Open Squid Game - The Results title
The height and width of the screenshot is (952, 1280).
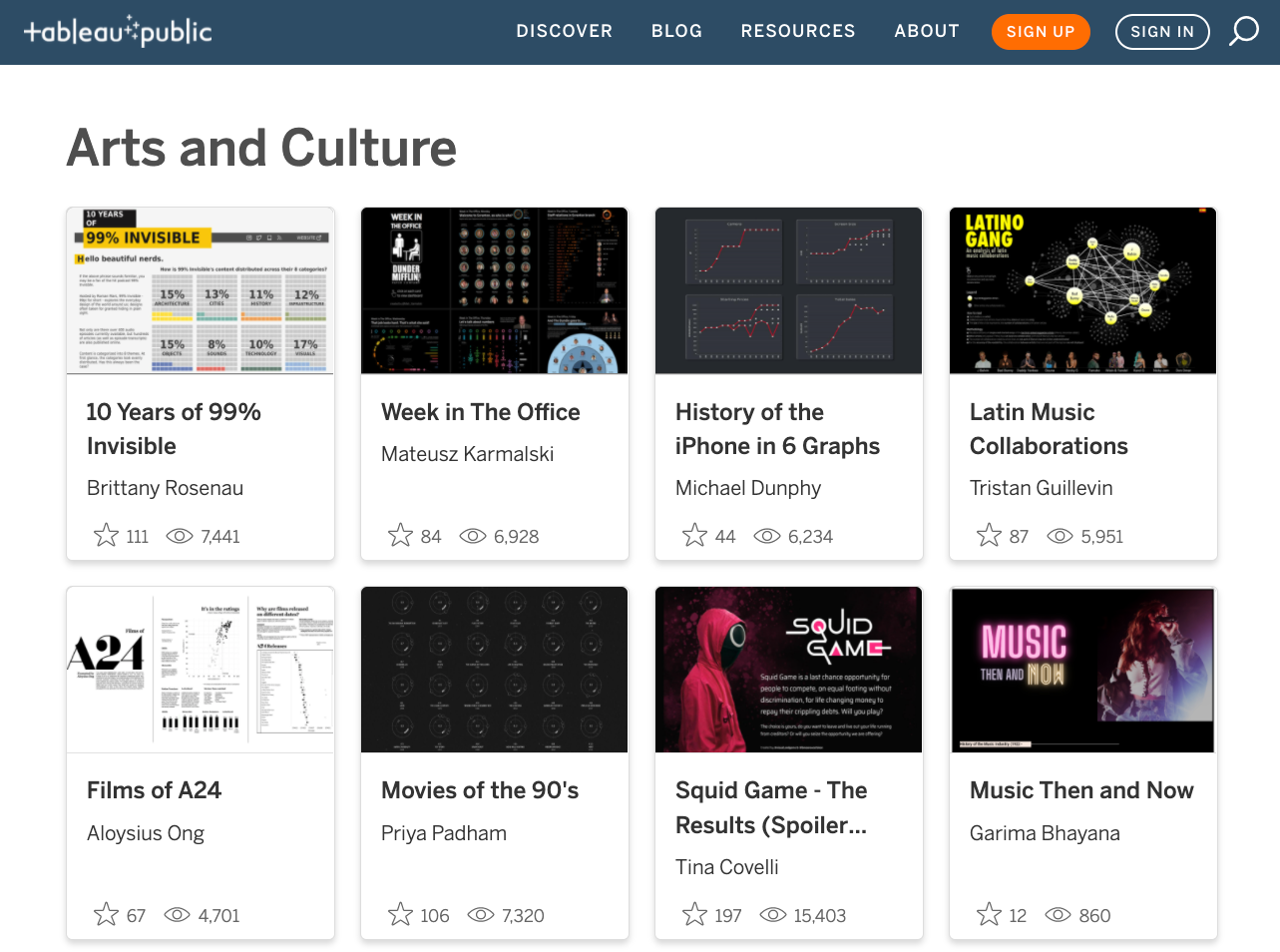(771, 807)
